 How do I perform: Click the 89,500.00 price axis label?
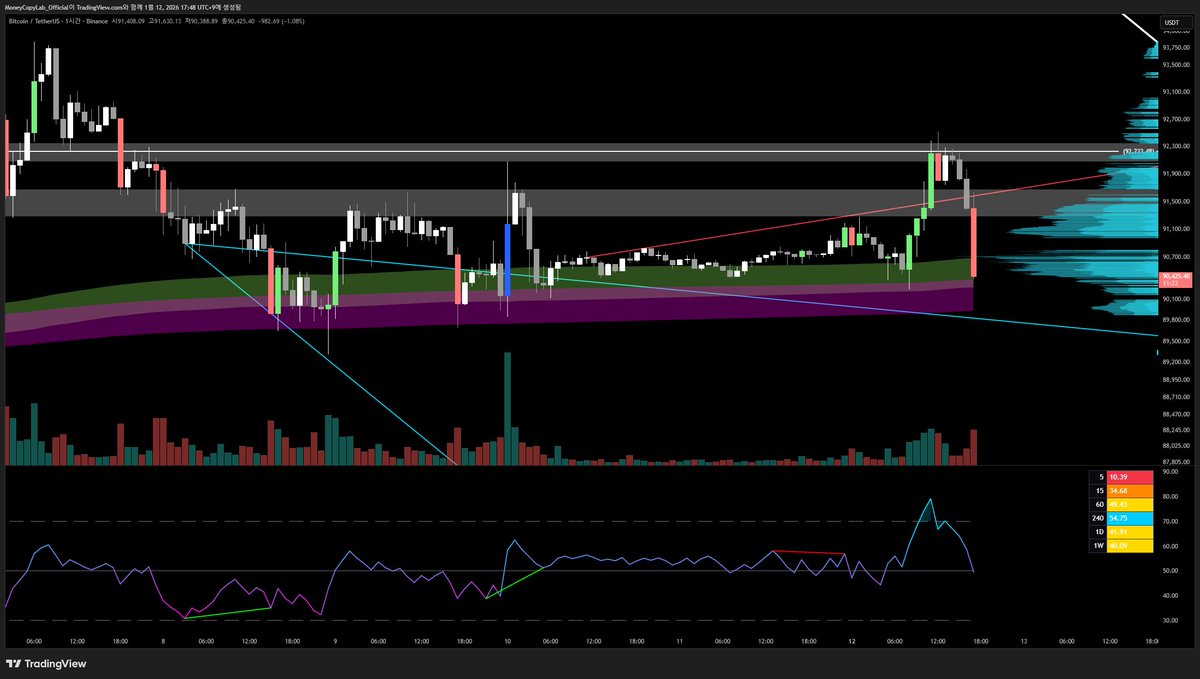point(1176,340)
